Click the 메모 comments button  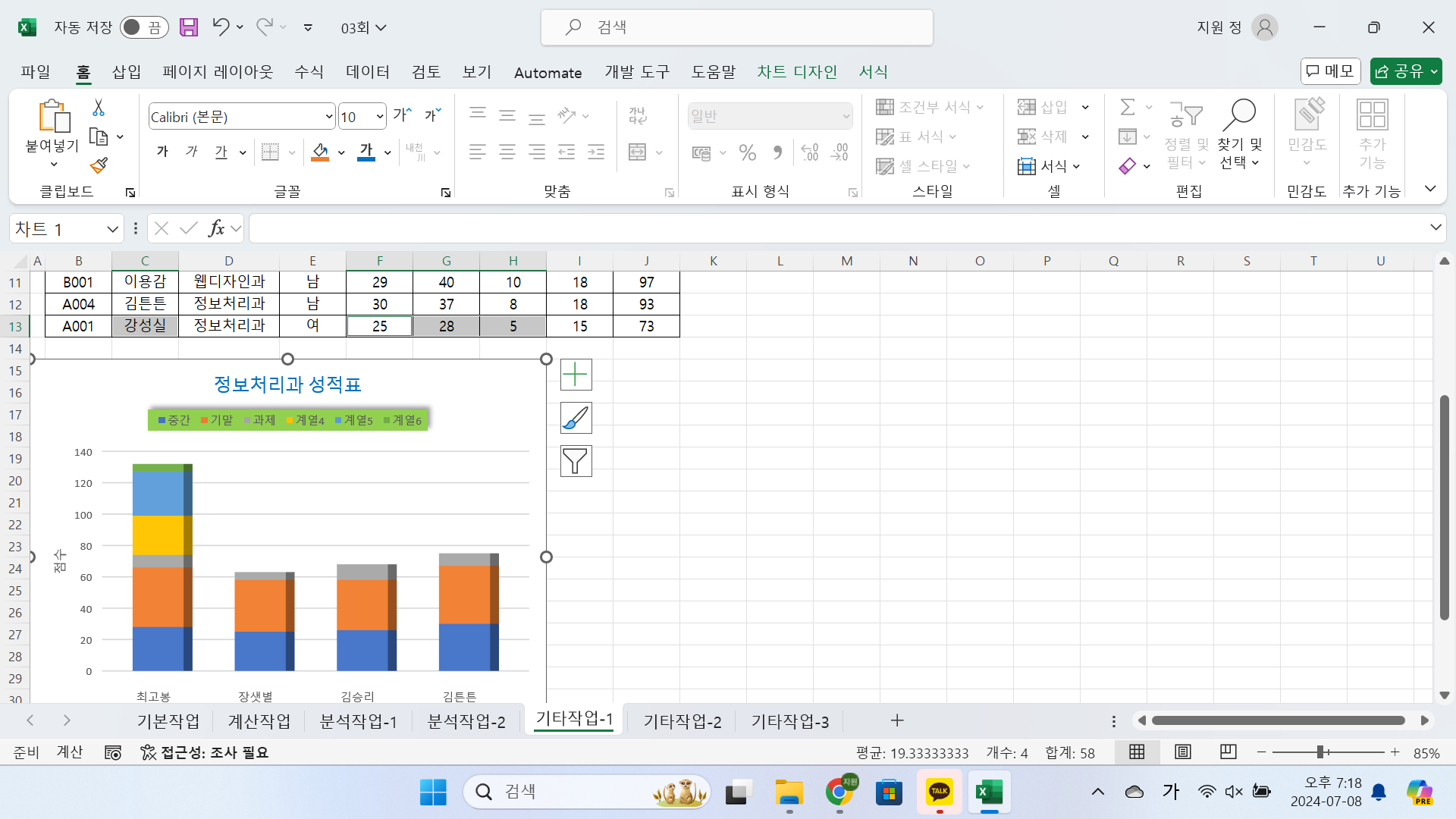pos(1330,71)
